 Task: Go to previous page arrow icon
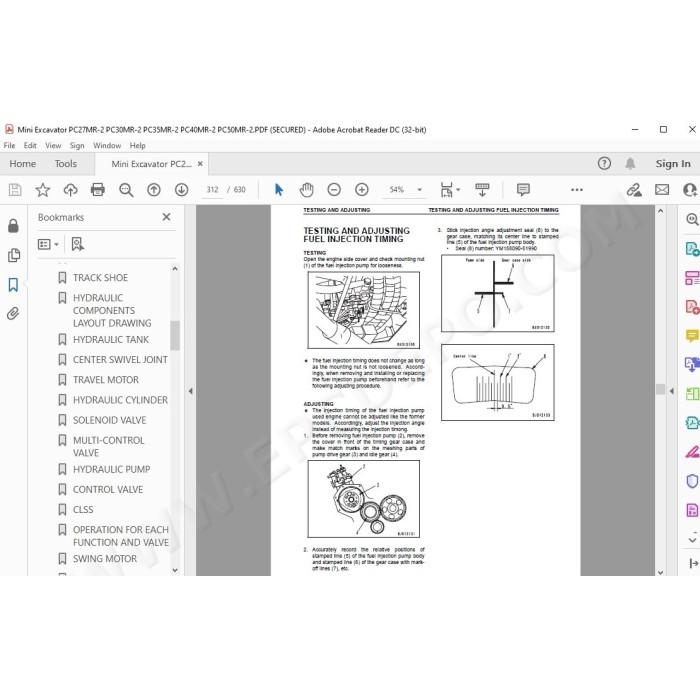154,190
